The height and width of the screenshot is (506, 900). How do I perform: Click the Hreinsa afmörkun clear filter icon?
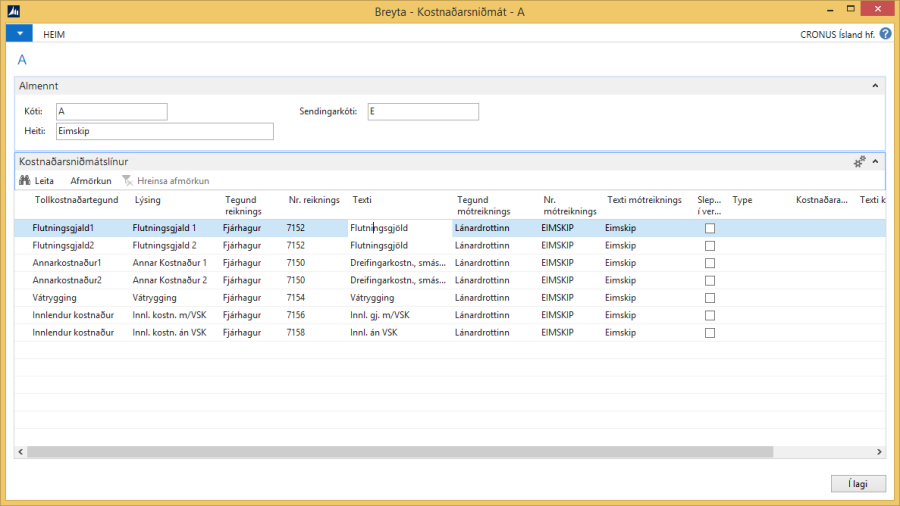coord(127,181)
